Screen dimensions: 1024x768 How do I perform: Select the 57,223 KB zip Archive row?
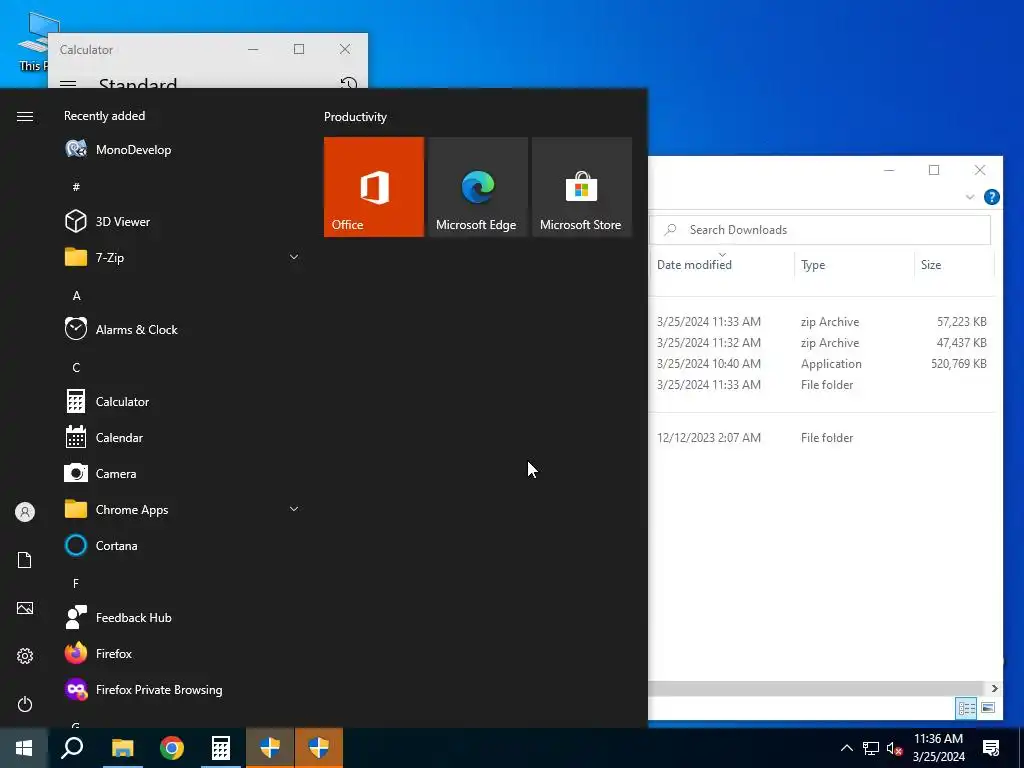822,322
